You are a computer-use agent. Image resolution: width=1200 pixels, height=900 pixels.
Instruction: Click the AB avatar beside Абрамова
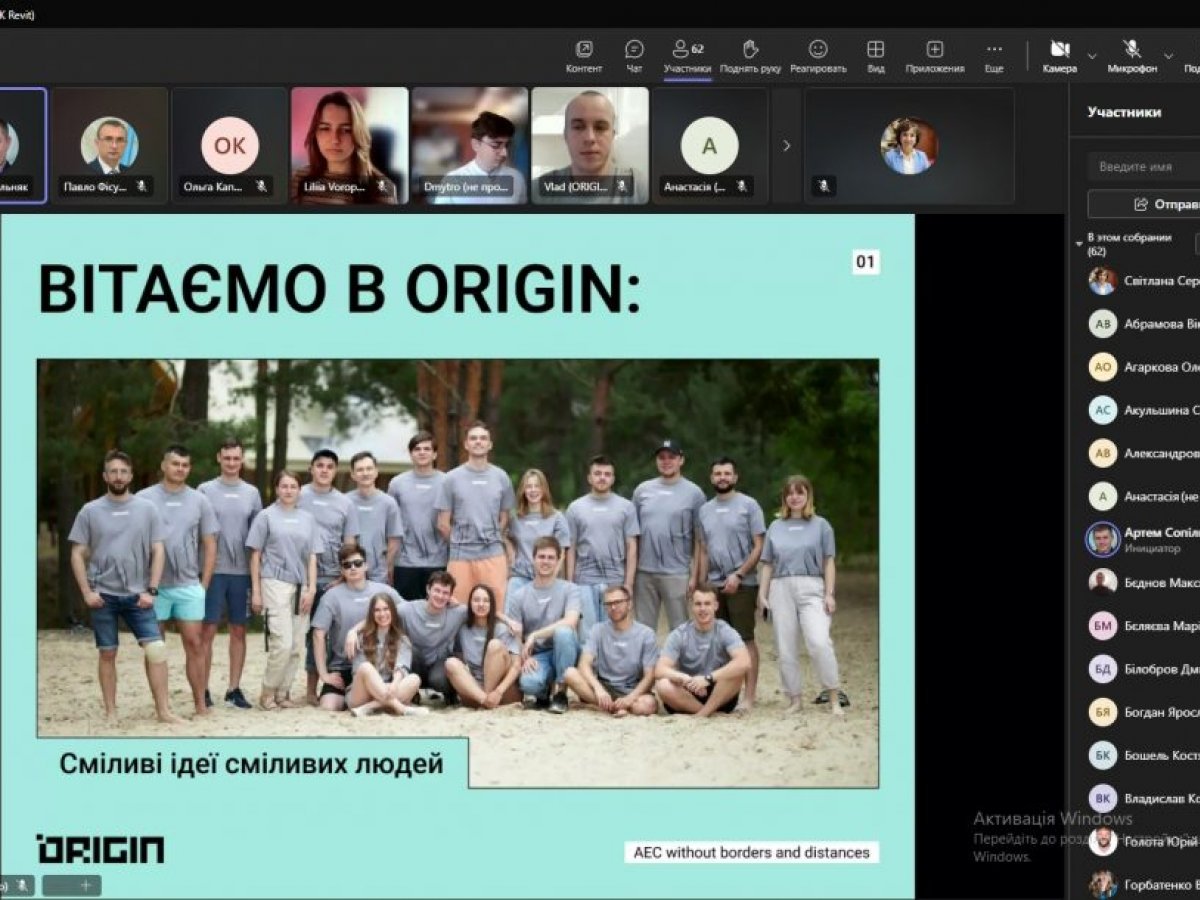coord(1102,324)
